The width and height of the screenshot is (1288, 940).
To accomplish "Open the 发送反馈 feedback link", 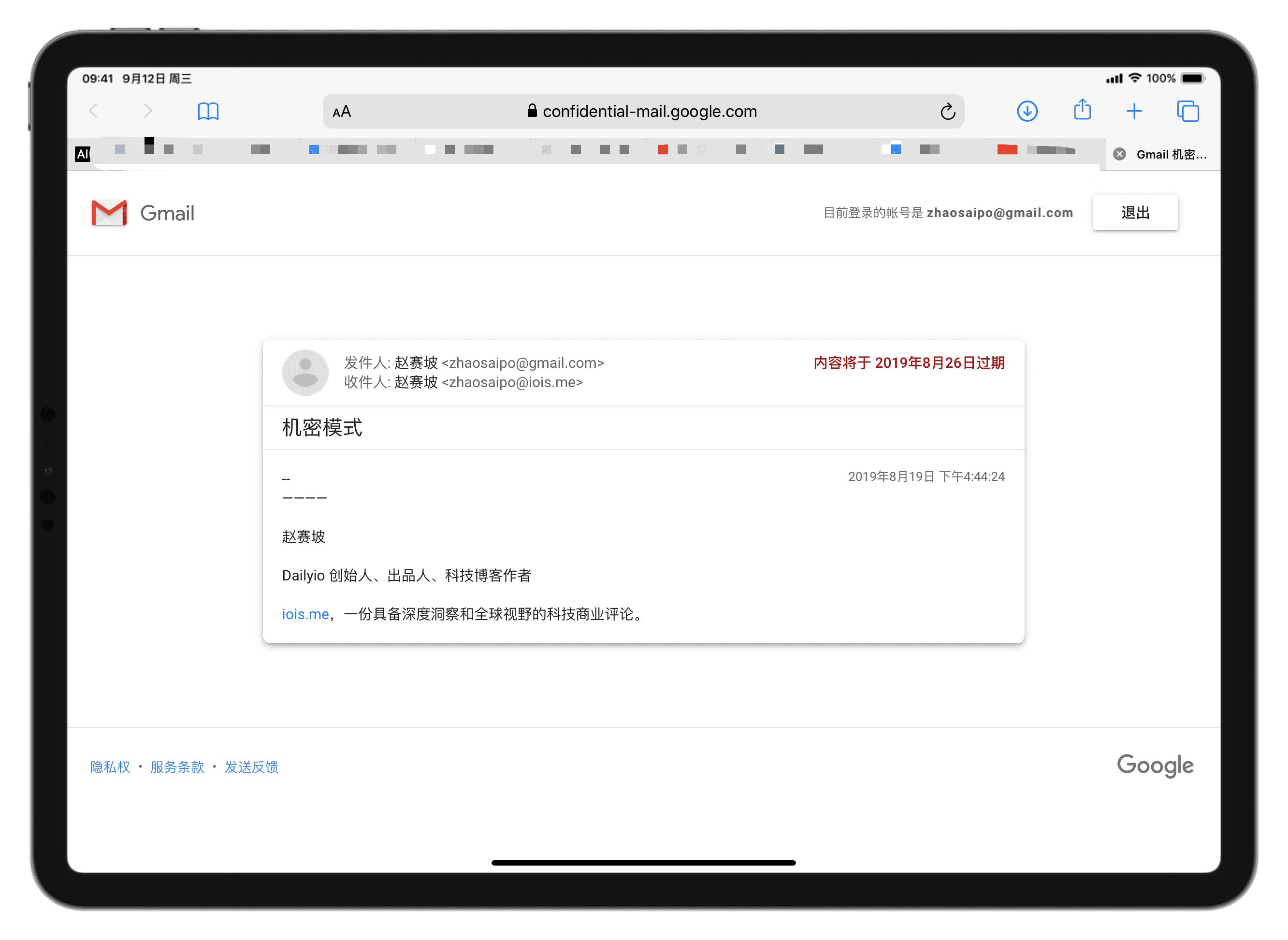I will tap(251, 767).
